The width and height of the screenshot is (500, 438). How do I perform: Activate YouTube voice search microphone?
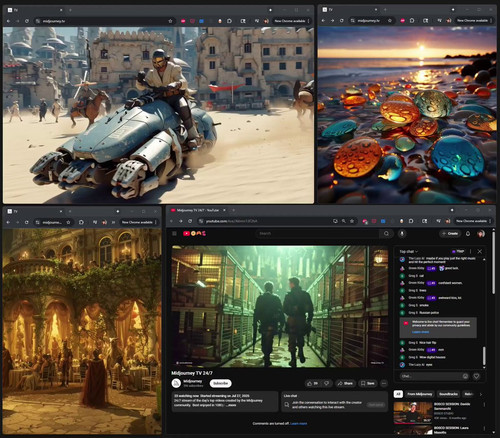click(x=402, y=234)
